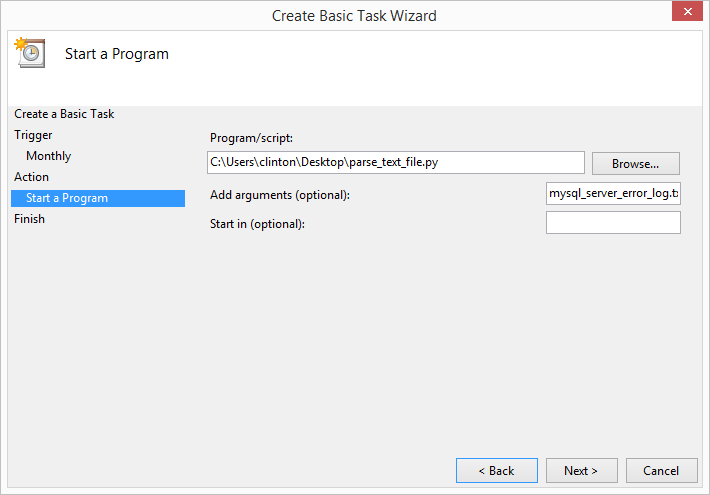
Task: Select the highlighted Start a Program step
Action: (98, 198)
